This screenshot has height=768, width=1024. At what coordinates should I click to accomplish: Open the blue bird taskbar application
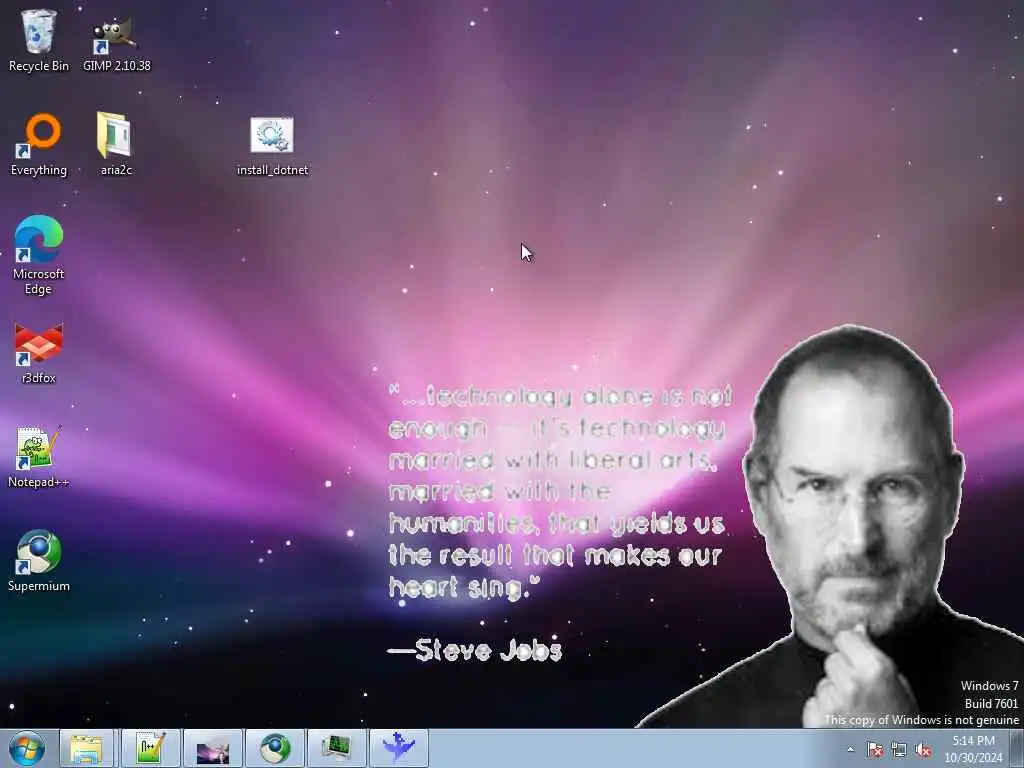click(399, 748)
